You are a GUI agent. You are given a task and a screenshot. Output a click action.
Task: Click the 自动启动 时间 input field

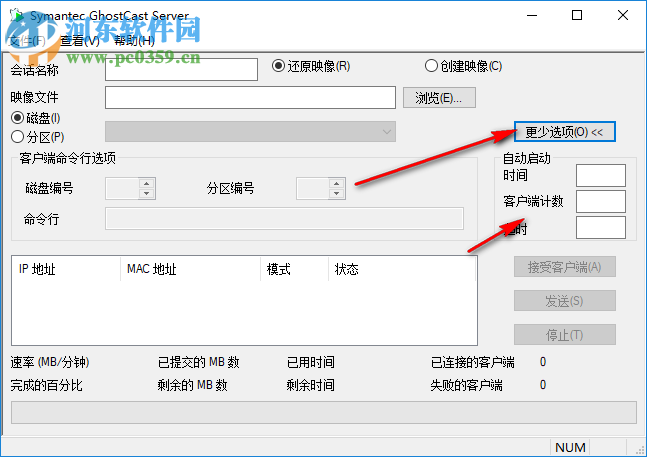(x=601, y=175)
